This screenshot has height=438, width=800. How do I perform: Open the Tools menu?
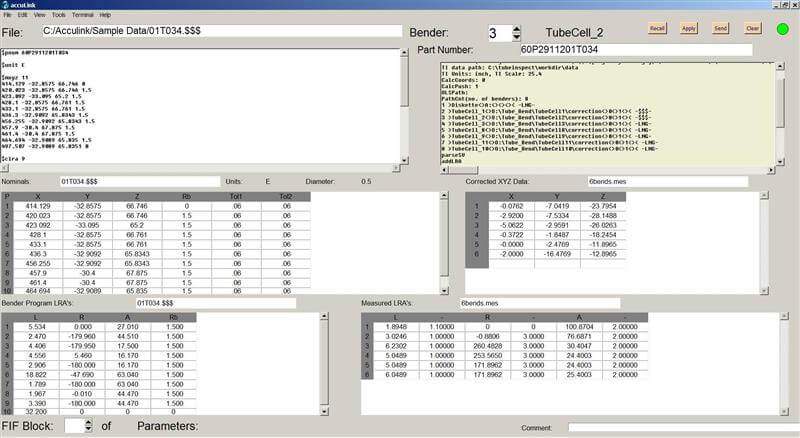(x=59, y=15)
